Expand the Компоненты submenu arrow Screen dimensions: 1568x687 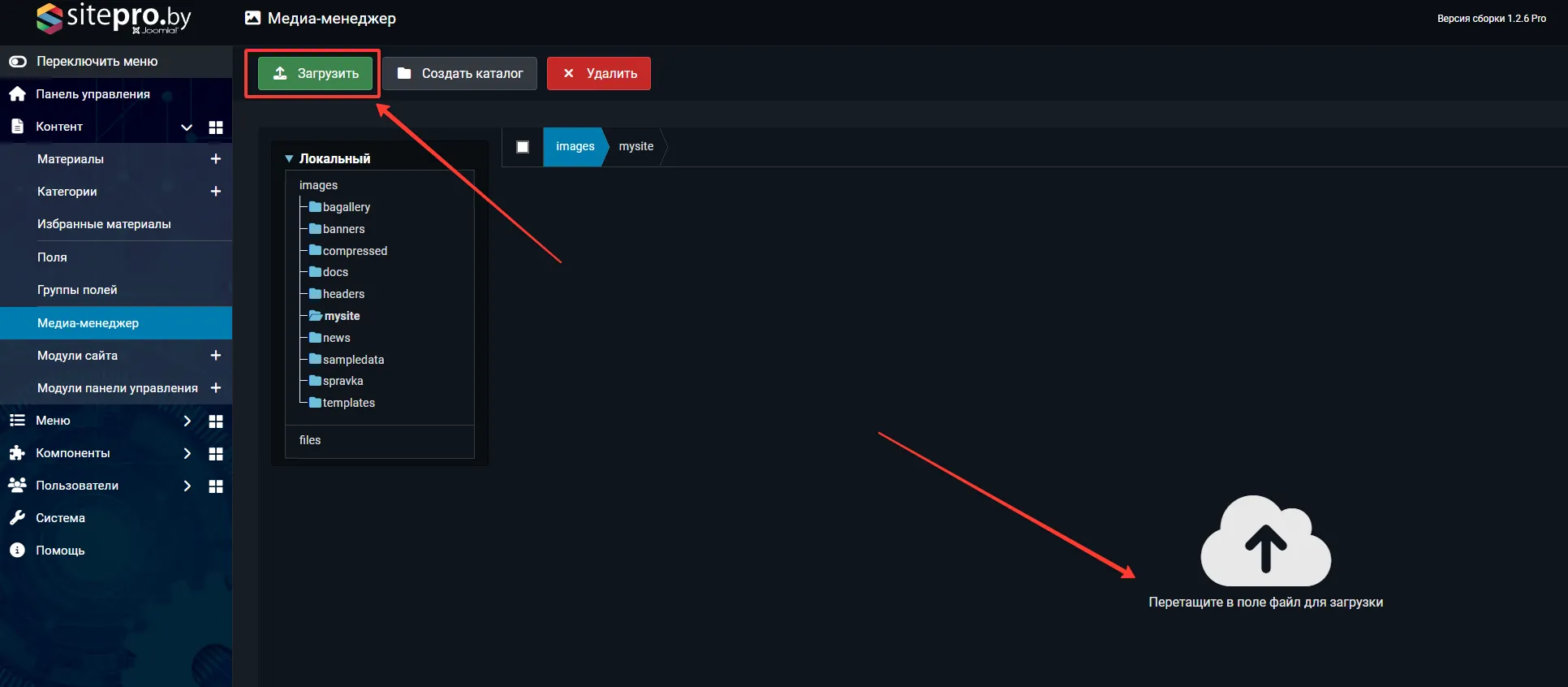187,453
